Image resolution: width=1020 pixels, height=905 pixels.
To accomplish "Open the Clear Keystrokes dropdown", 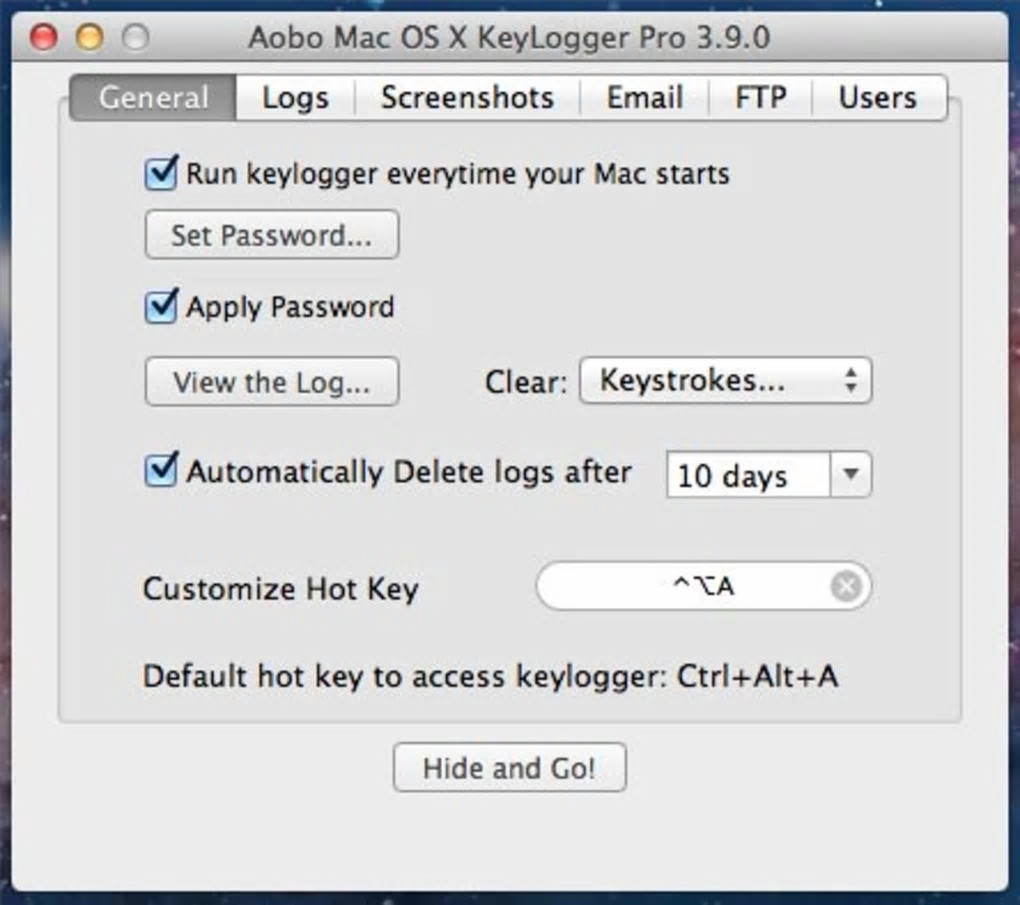I will [725, 381].
